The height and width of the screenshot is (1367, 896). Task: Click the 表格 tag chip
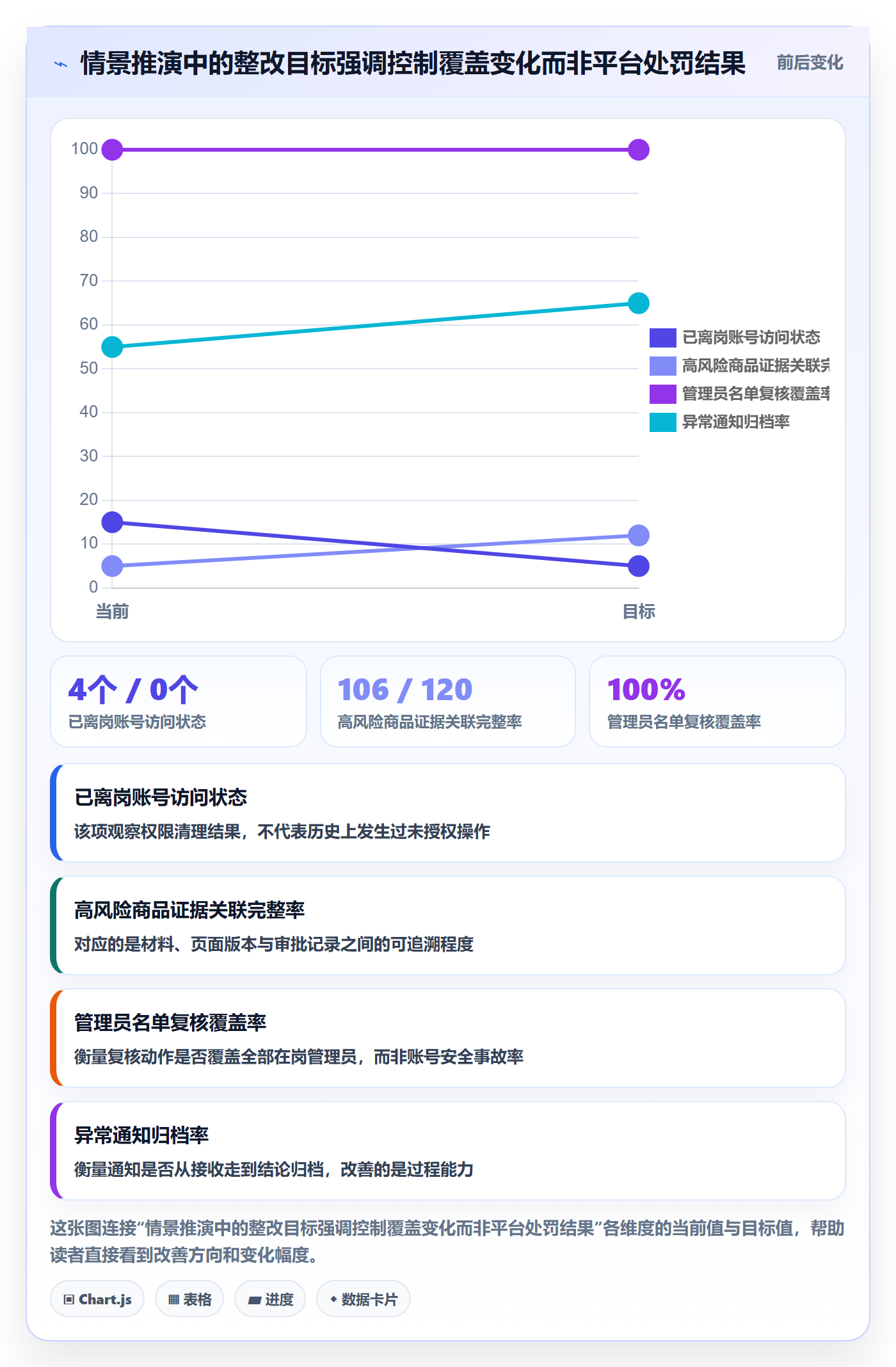(x=189, y=1299)
